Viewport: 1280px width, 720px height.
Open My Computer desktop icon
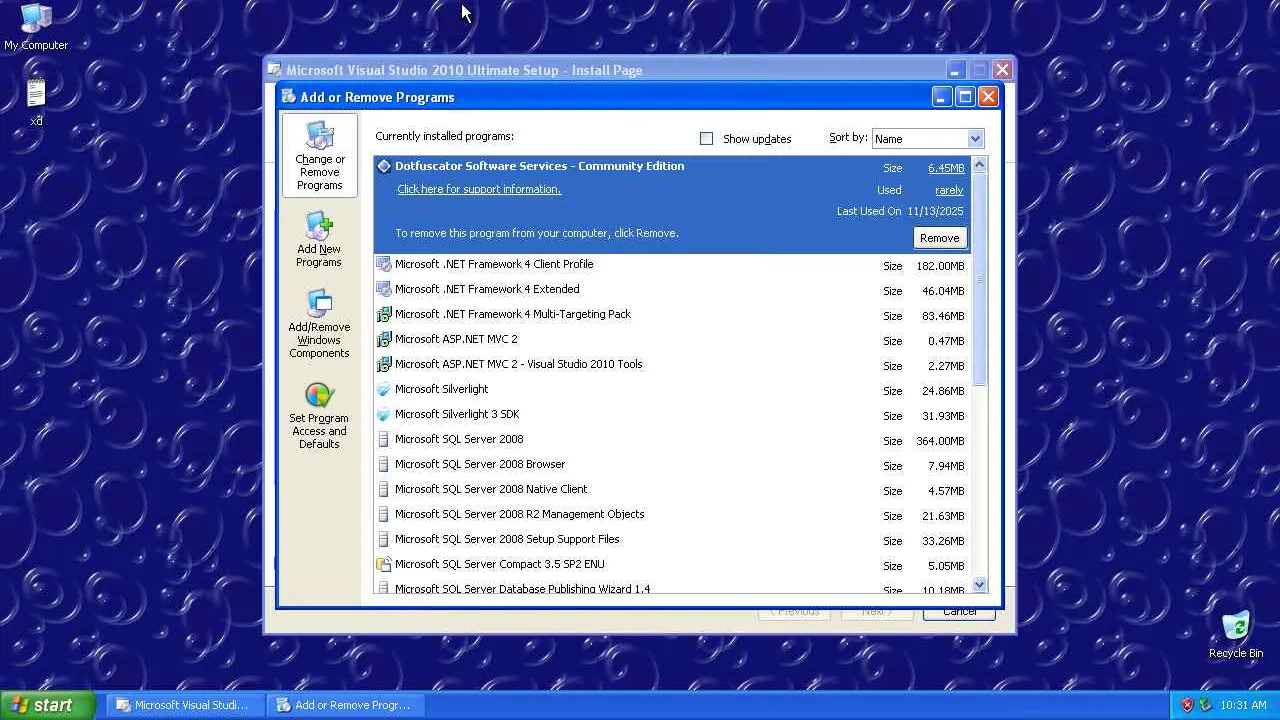pyautogui.click(x=36, y=27)
